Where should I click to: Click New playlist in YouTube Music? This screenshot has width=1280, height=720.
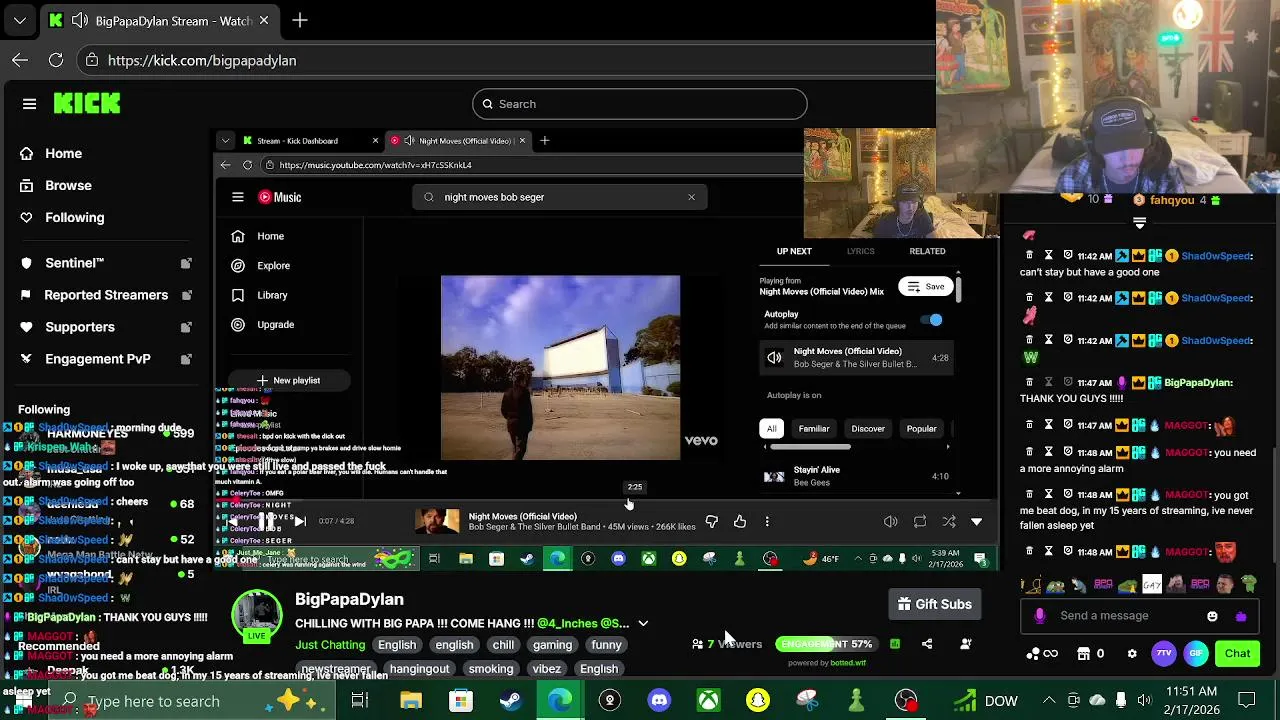[x=288, y=380]
